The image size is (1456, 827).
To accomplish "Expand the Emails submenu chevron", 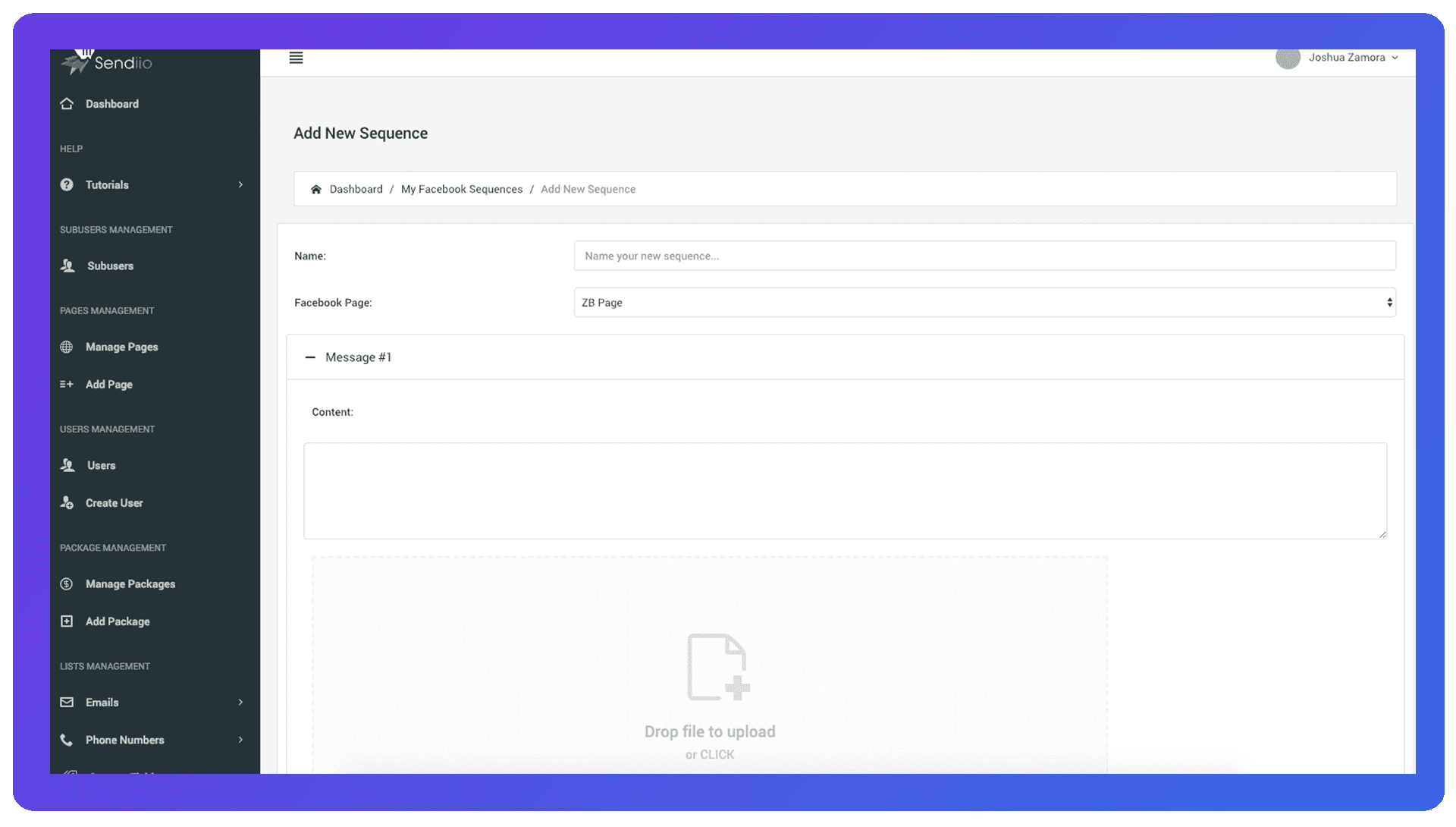I will [240, 703].
